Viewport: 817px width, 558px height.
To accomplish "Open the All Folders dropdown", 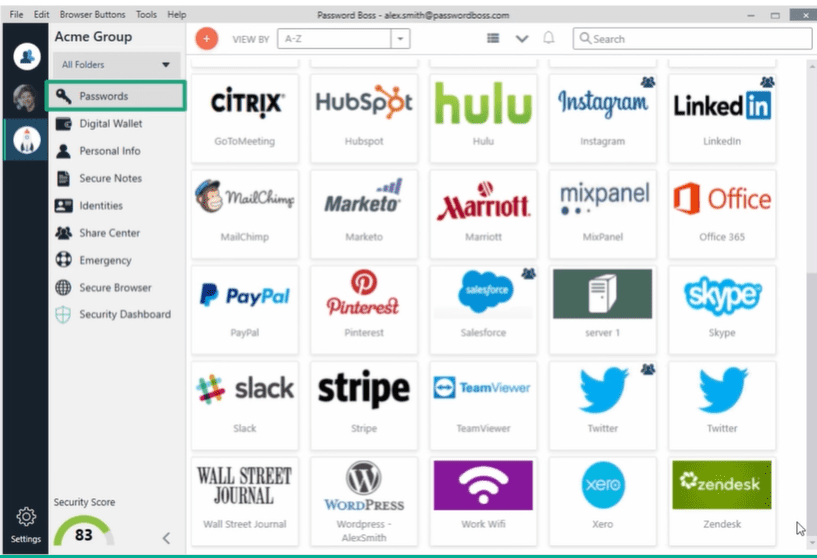I will tap(116, 65).
